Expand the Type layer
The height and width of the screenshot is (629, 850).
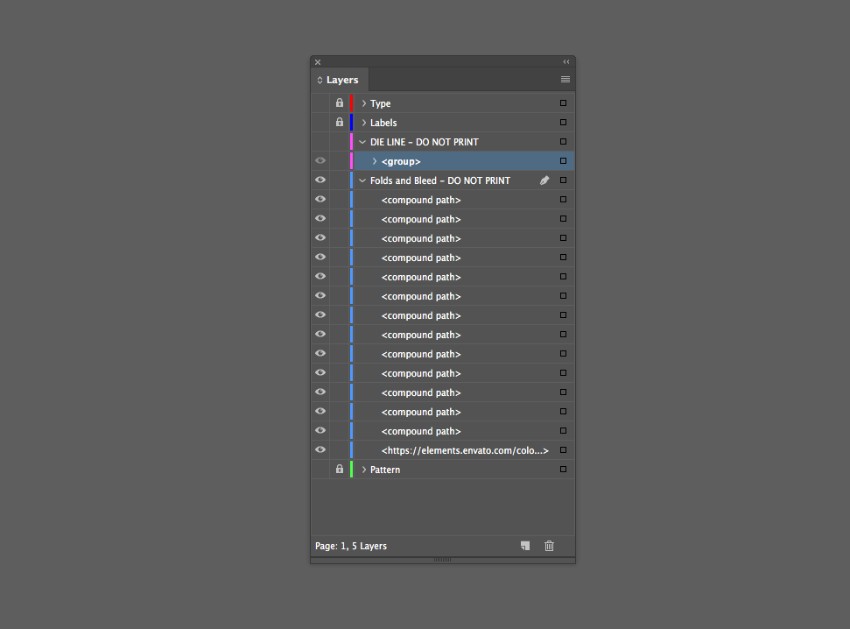pos(363,104)
